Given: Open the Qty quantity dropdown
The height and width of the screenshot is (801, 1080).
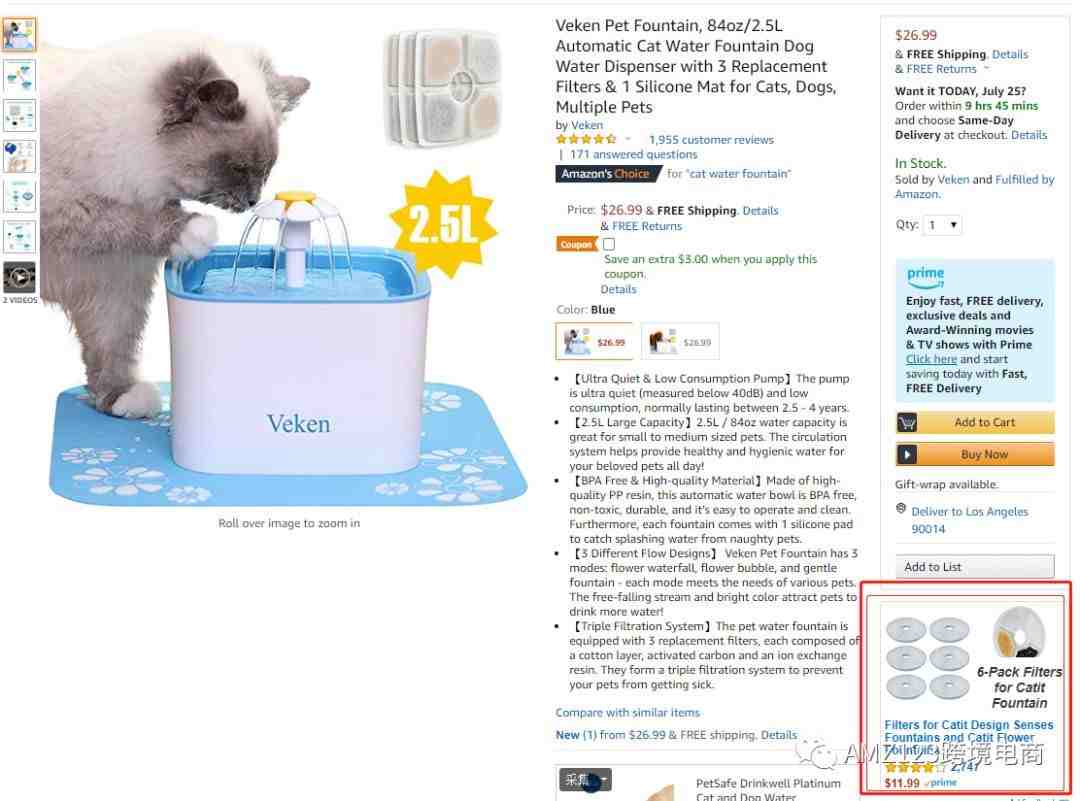Looking at the screenshot, I should pos(942,225).
